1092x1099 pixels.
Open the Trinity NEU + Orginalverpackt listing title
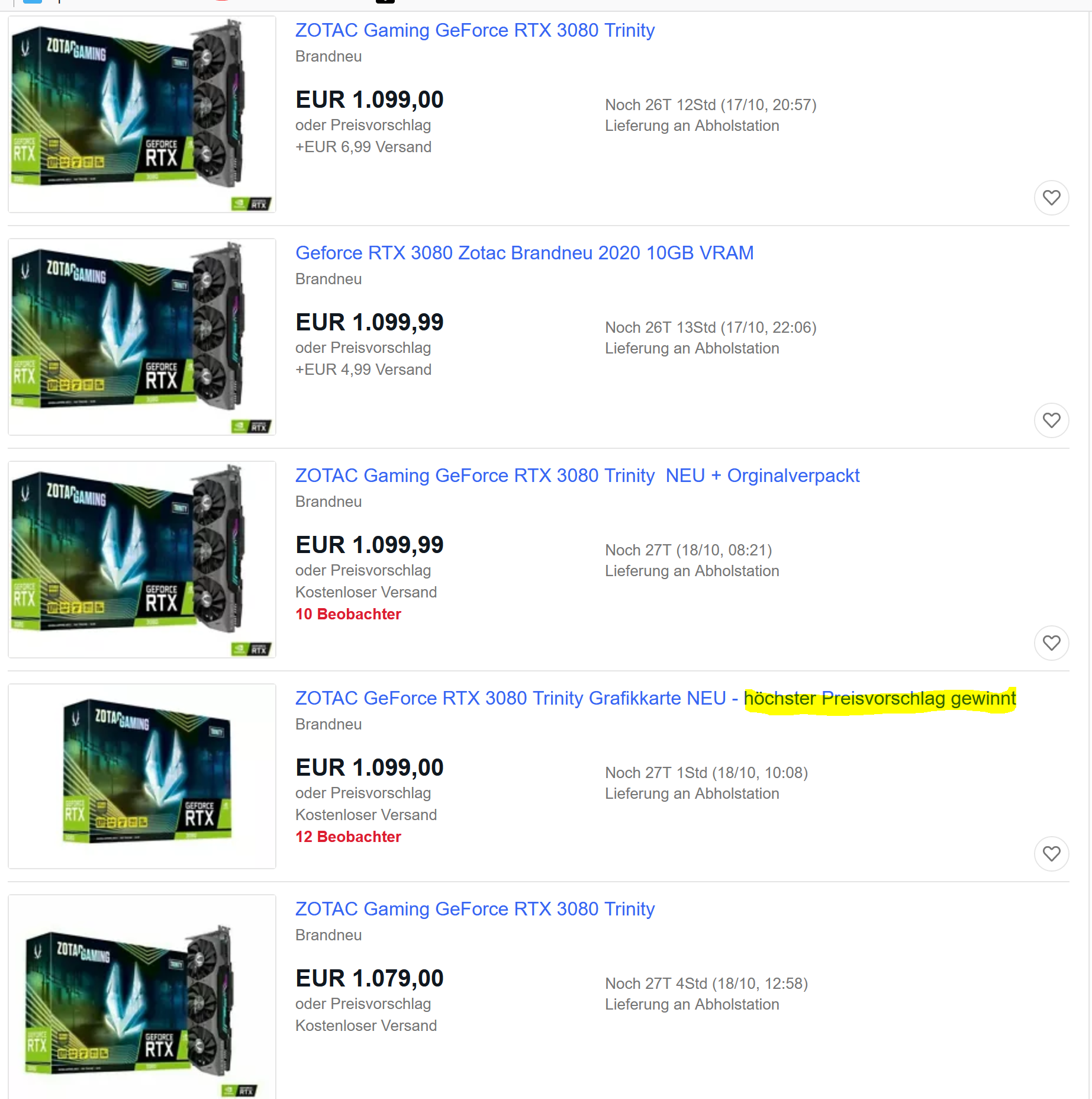point(577,475)
